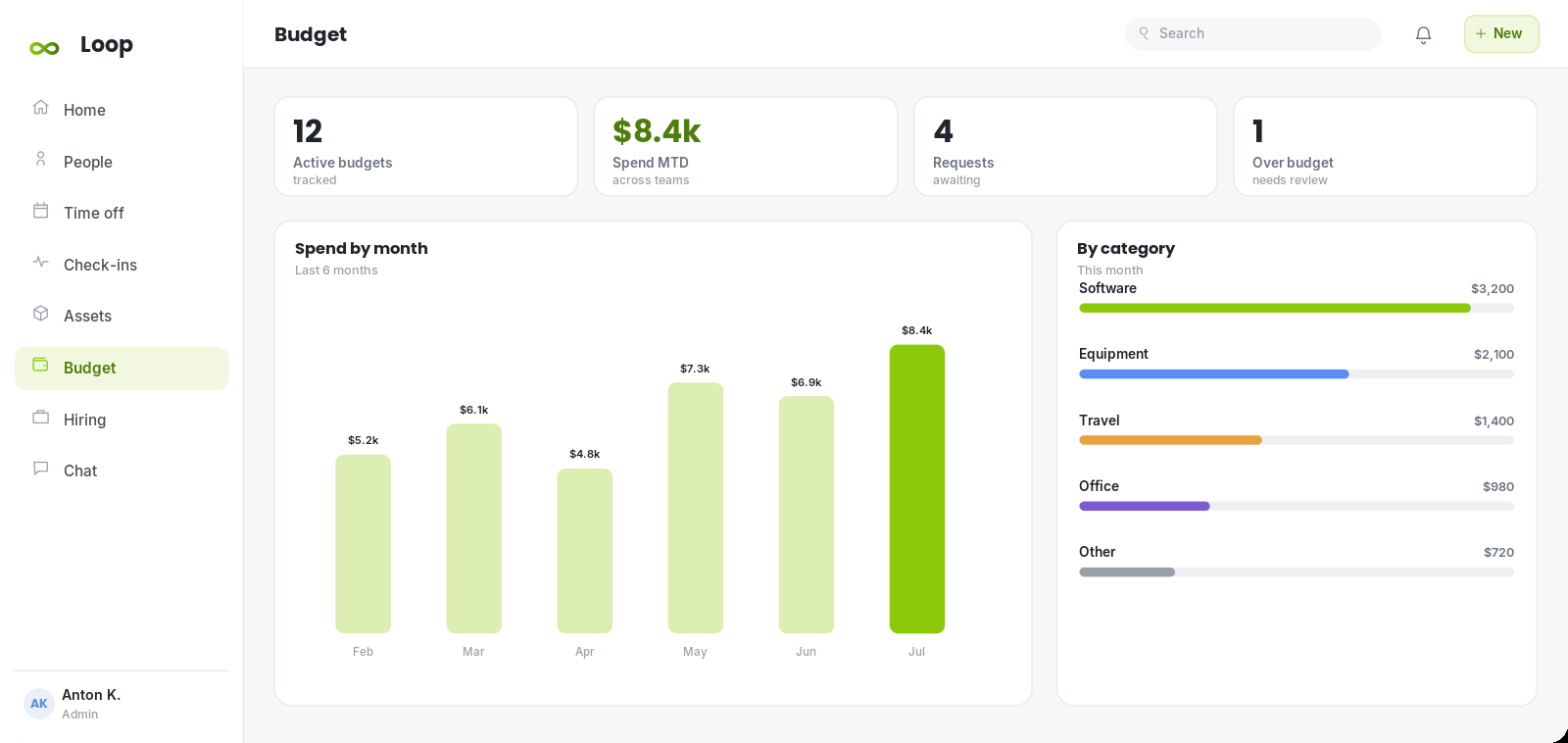This screenshot has height=743, width=1568.
Task: Click the Apr bar in spend chart
Action: tap(584, 551)
